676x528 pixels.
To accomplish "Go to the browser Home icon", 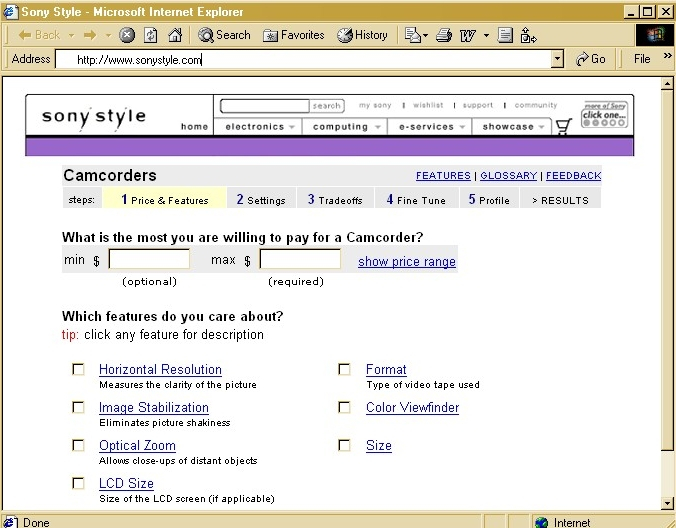I will click(x=174, y=35).
